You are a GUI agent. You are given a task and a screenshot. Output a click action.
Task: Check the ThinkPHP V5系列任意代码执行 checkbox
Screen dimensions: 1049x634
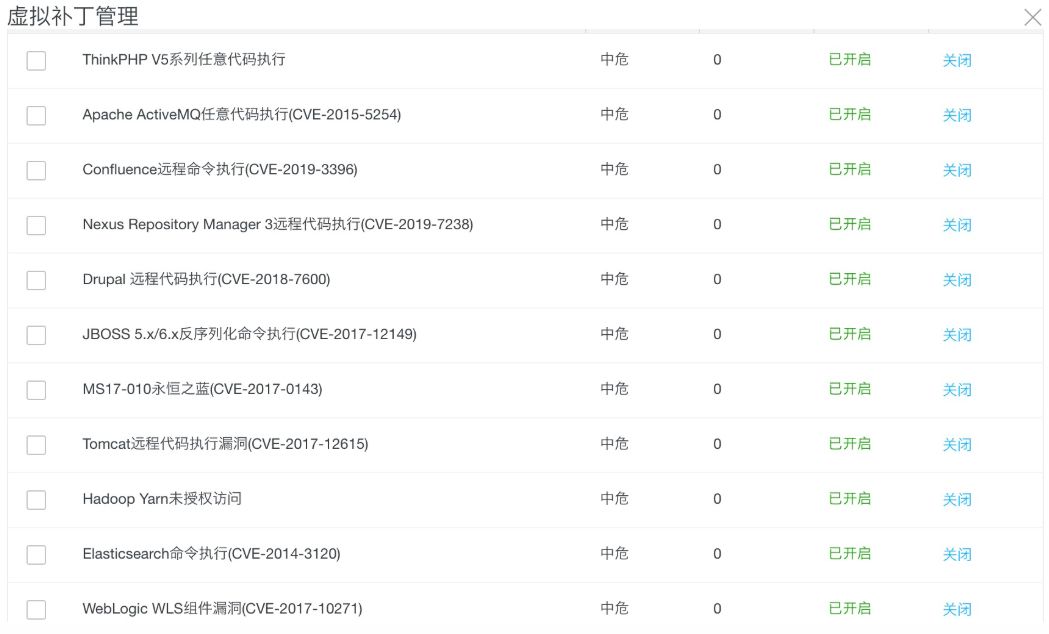point(36,60)
